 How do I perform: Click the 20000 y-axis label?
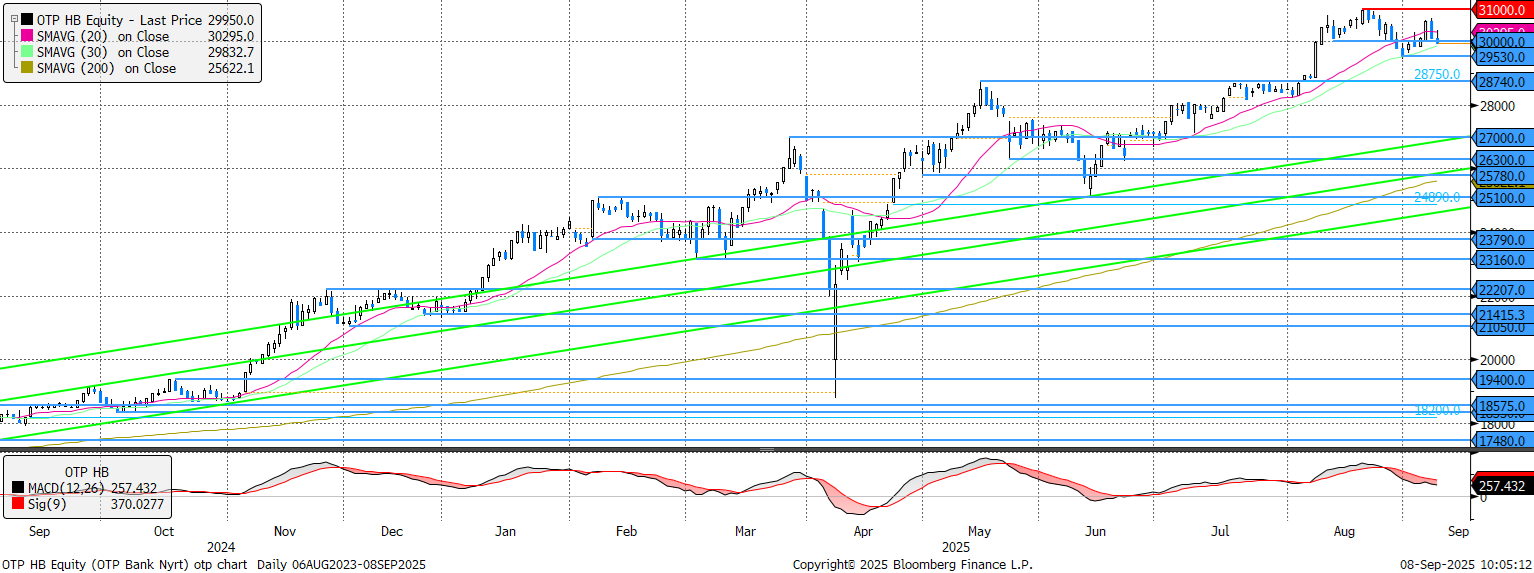[1497, 361]
